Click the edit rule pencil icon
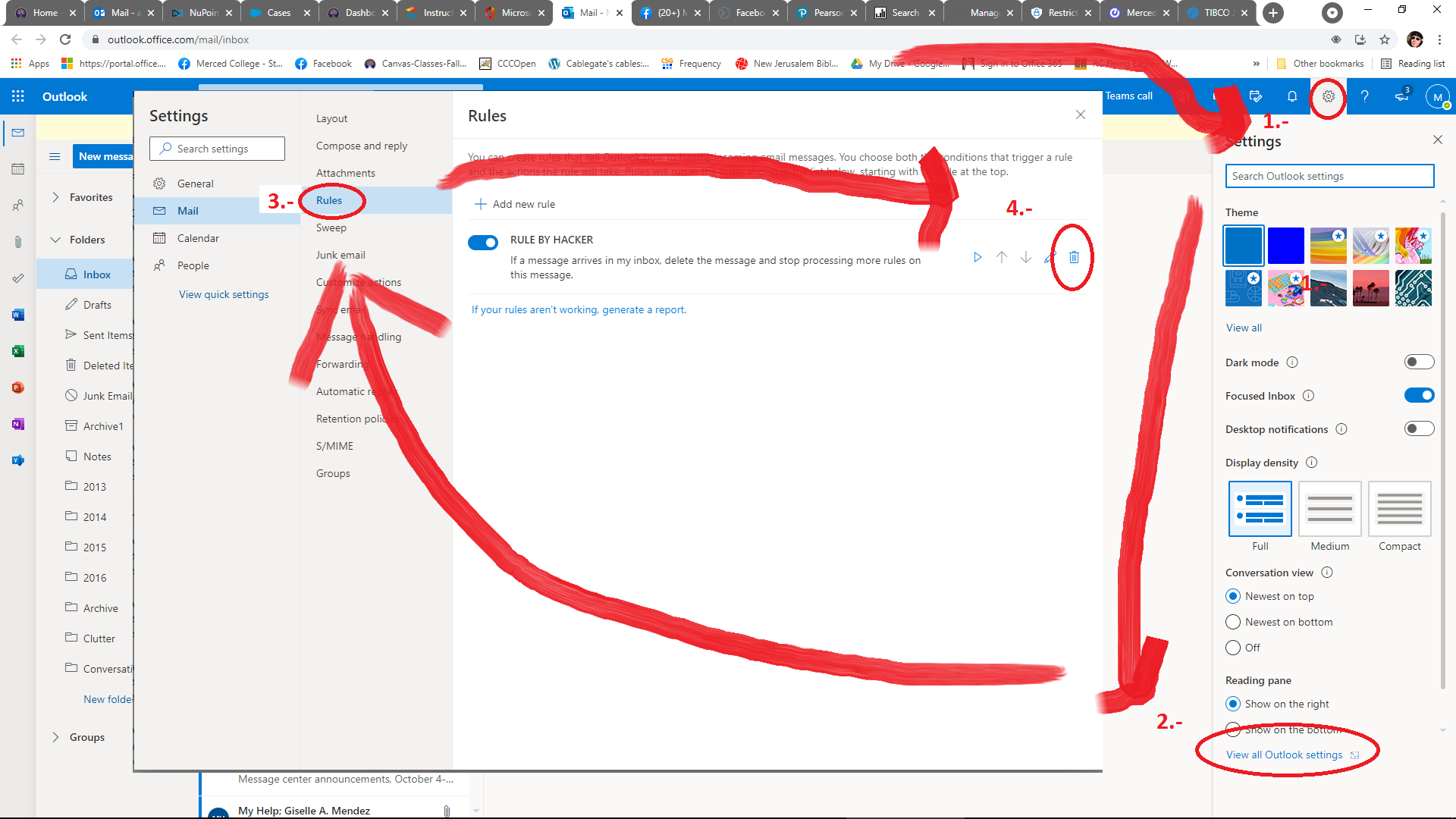 pyautogui.click(x=1049, y=258)
